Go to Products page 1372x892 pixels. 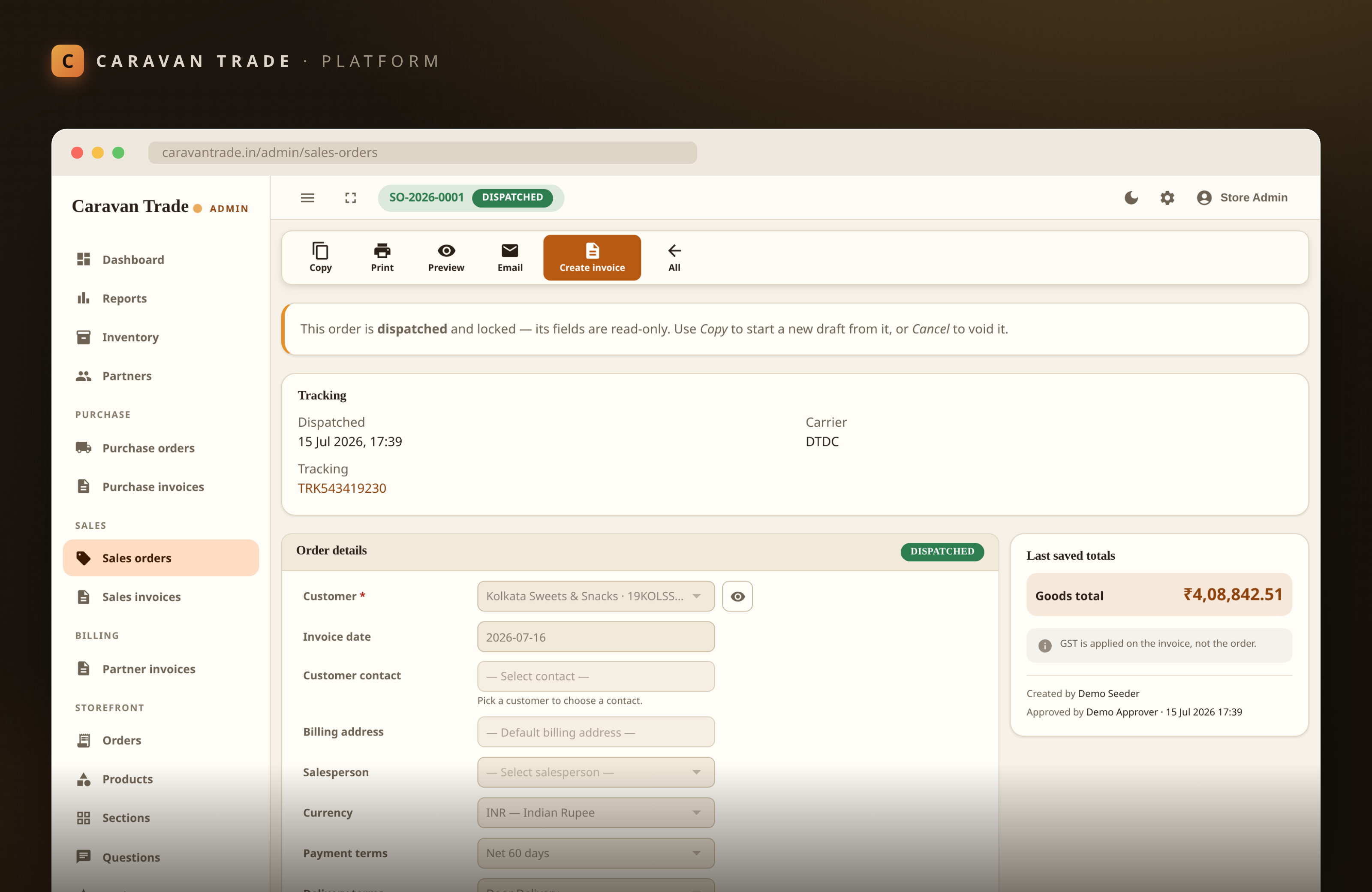tap(161, 778)
